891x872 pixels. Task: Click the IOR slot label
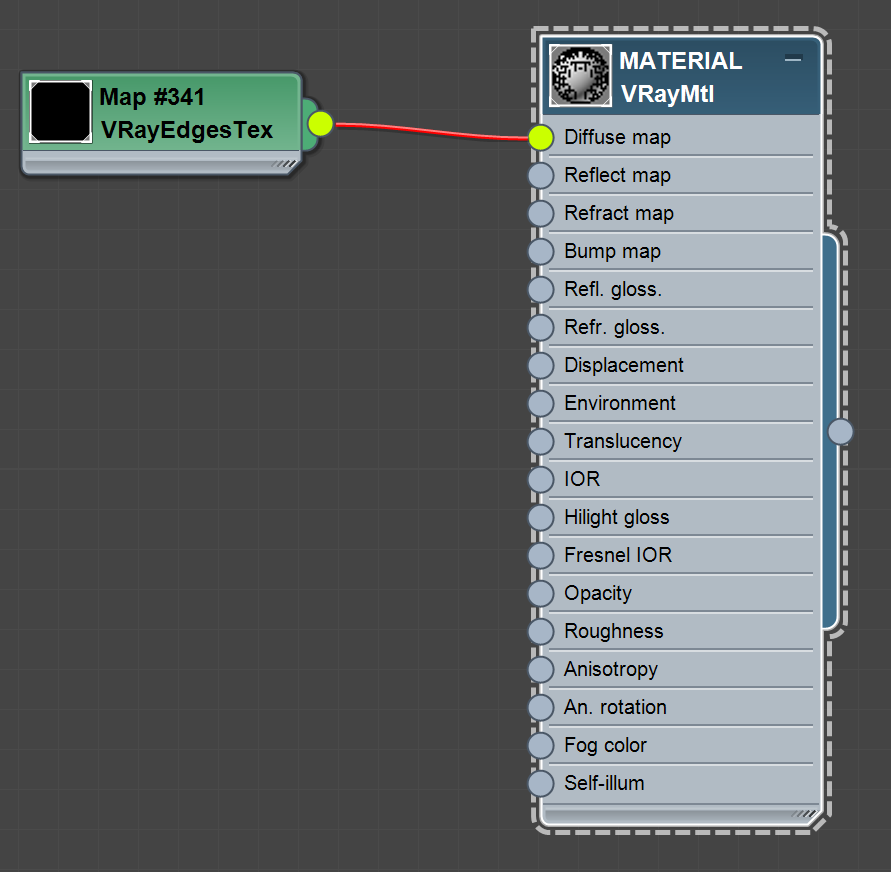click(582, 479)
